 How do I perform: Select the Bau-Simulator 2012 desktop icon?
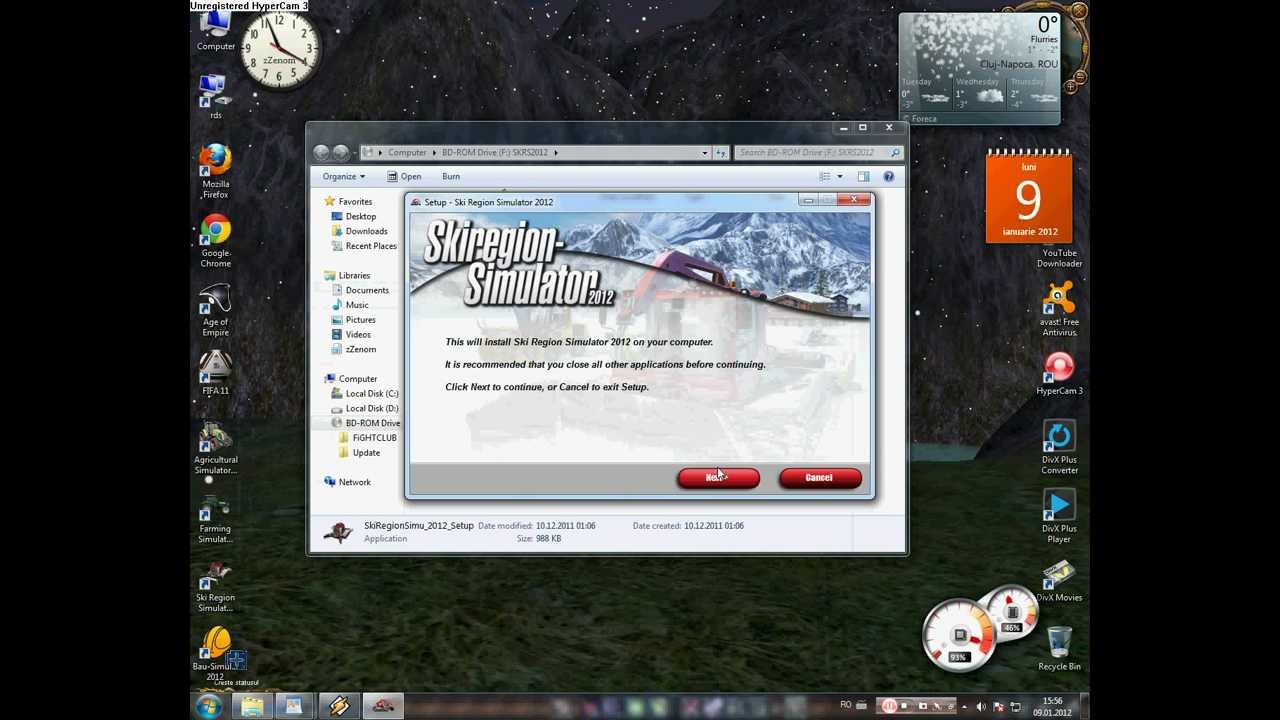click(215, 654)
